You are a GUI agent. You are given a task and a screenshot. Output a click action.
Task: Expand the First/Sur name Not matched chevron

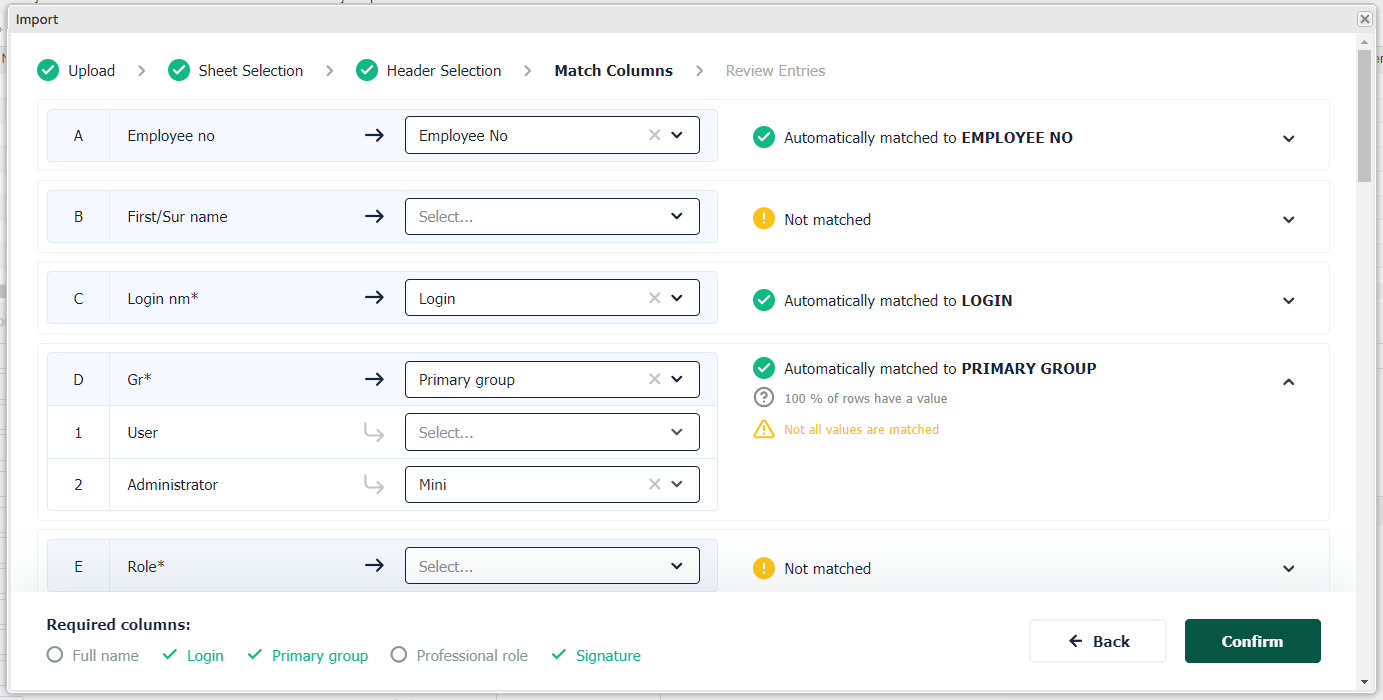click(1289, 219)
